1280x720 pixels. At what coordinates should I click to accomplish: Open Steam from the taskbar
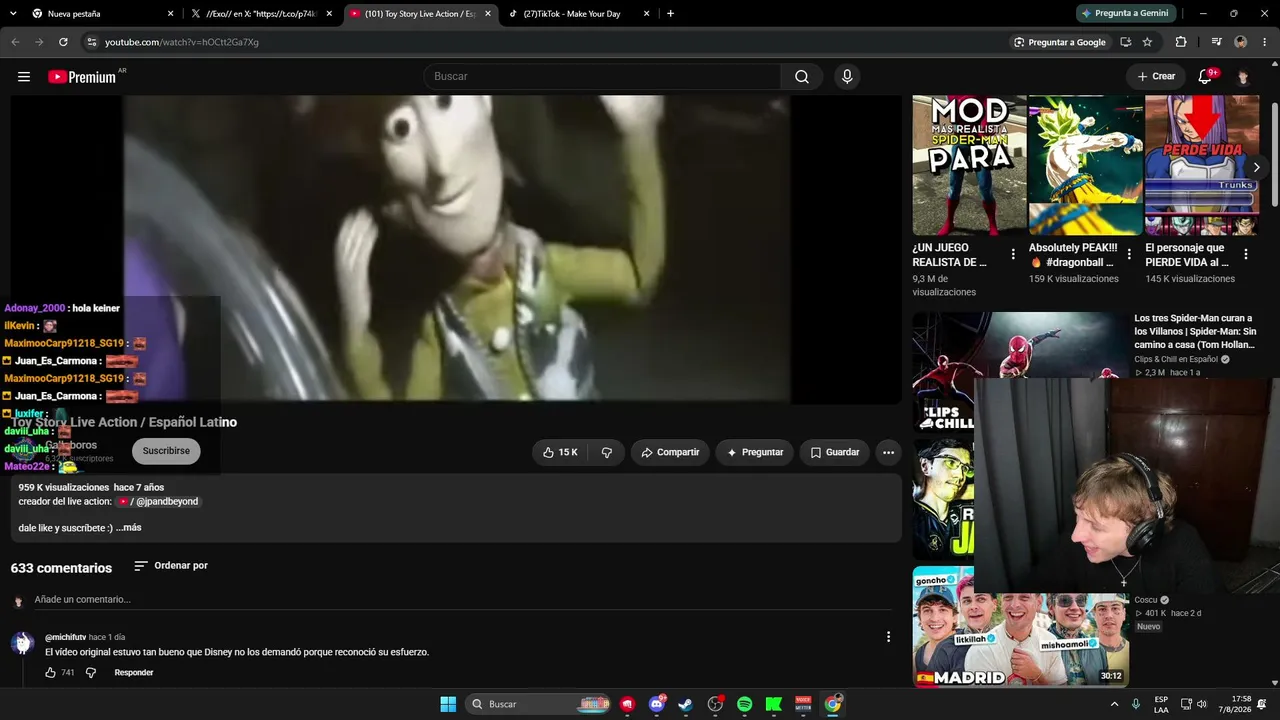point(685,704)
